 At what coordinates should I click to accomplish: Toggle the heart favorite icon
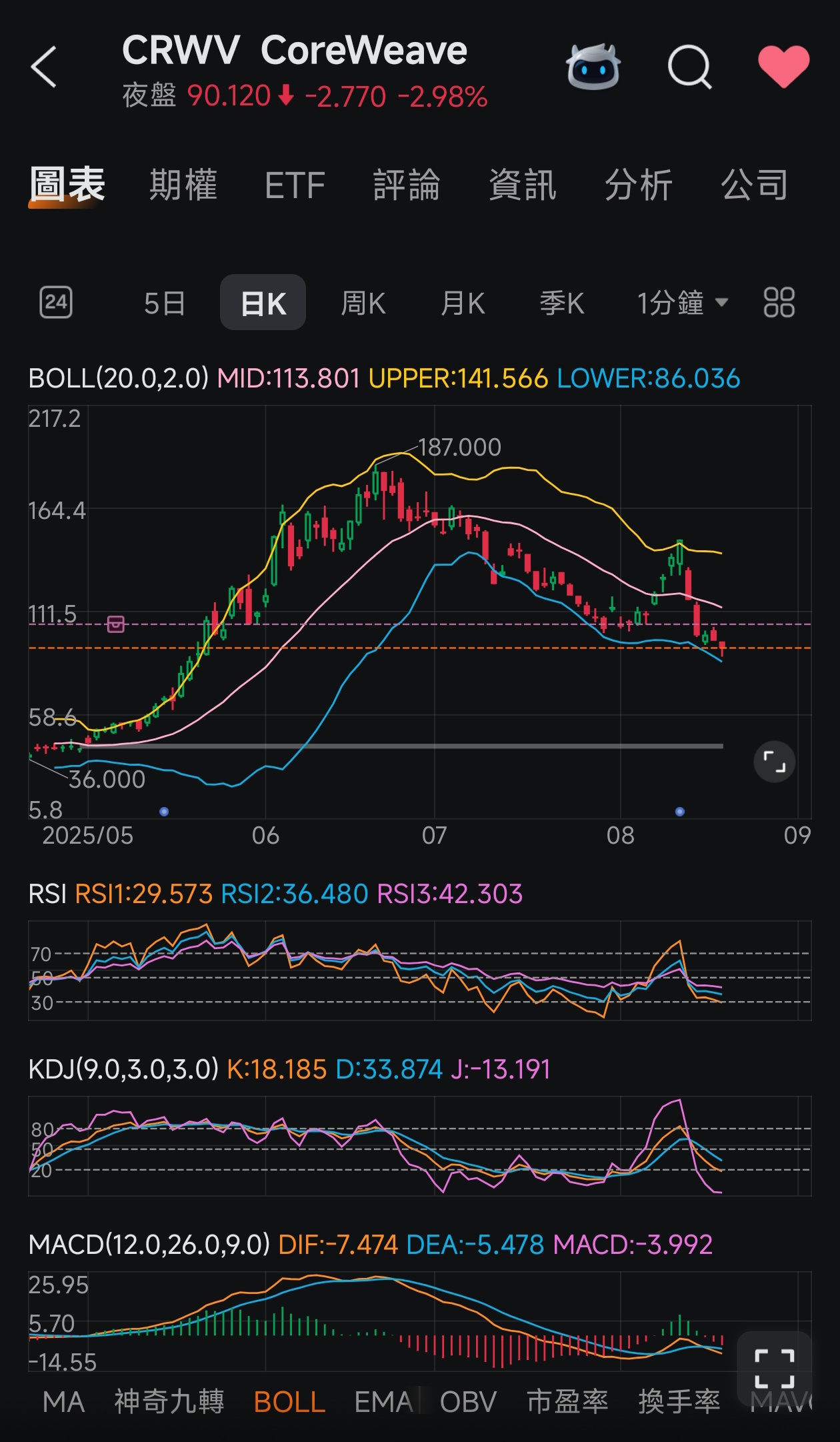(783, 67)
